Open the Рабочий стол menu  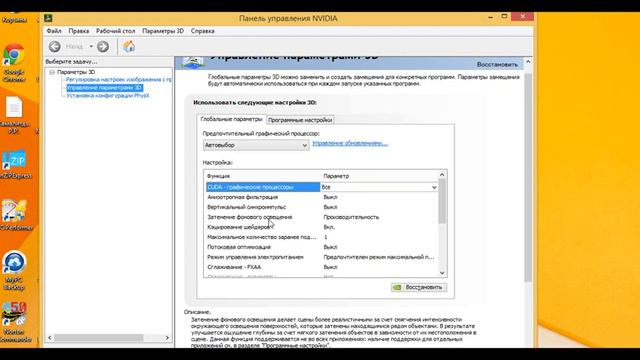tap(116, 31)
